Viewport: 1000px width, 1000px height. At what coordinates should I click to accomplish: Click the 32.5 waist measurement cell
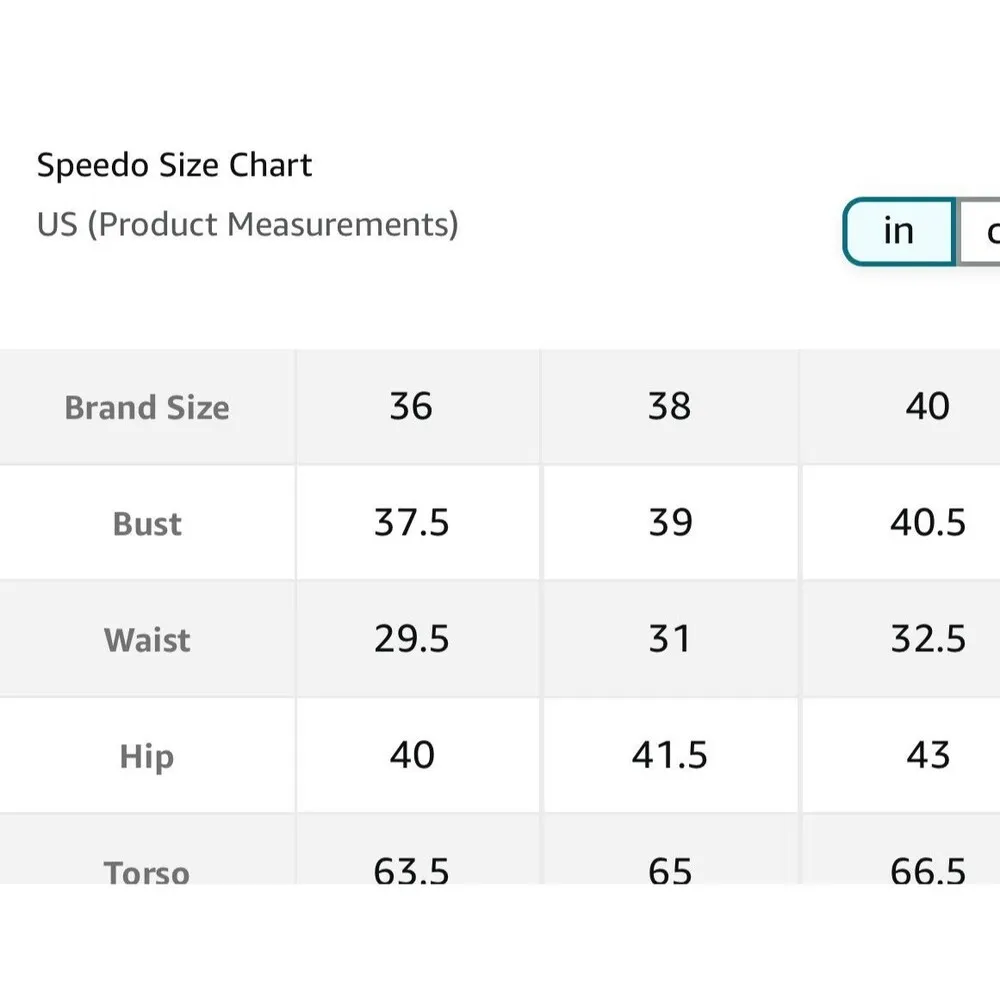point(927,639)
